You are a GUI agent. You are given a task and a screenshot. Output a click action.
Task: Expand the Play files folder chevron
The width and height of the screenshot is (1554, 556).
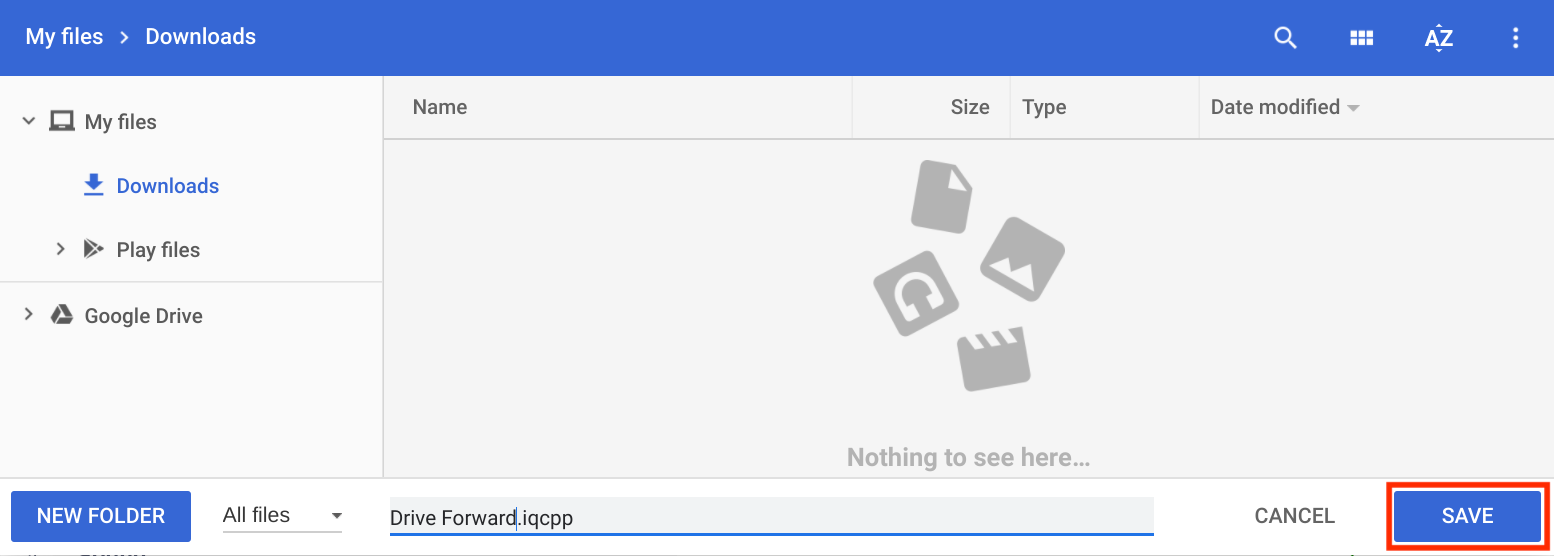(60, 250)
